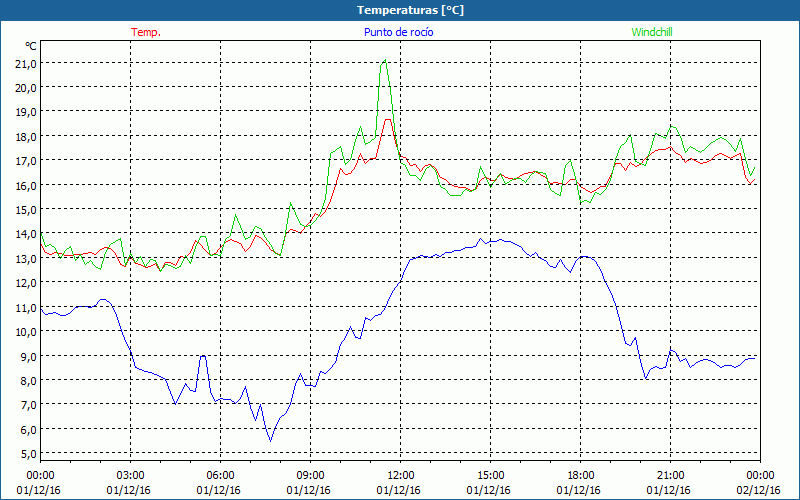This screenshot has height=500, width=800.
Task: Click the '09:00' time axis label
Action: pos(310,476)
